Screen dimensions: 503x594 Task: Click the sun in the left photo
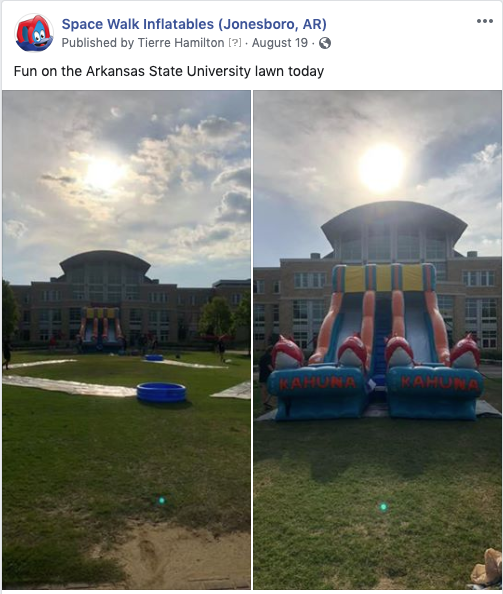tap(103, 174)
